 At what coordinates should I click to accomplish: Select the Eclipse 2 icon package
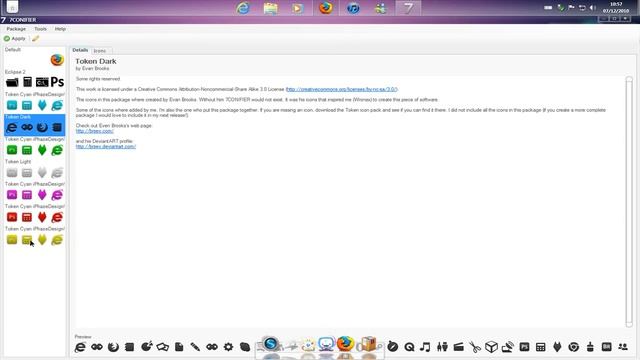[x=34, y=79]
